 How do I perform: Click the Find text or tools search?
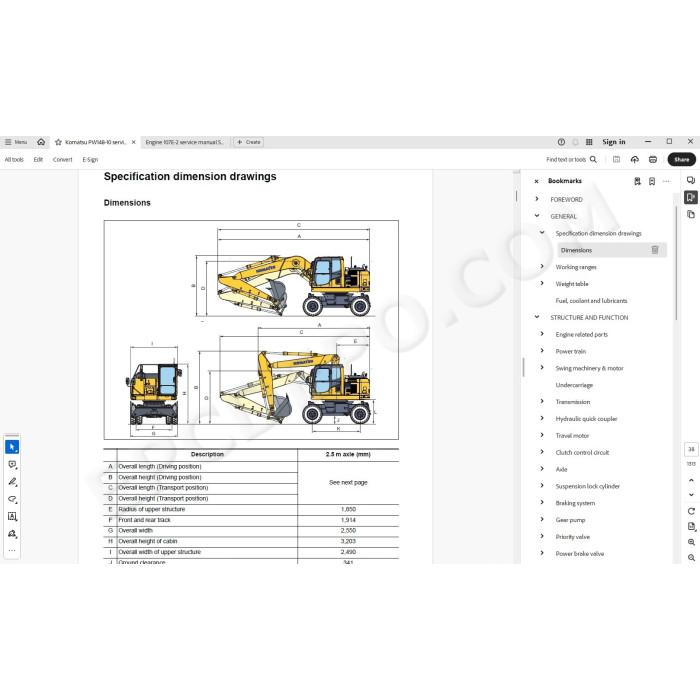click(x=571, y=159)
